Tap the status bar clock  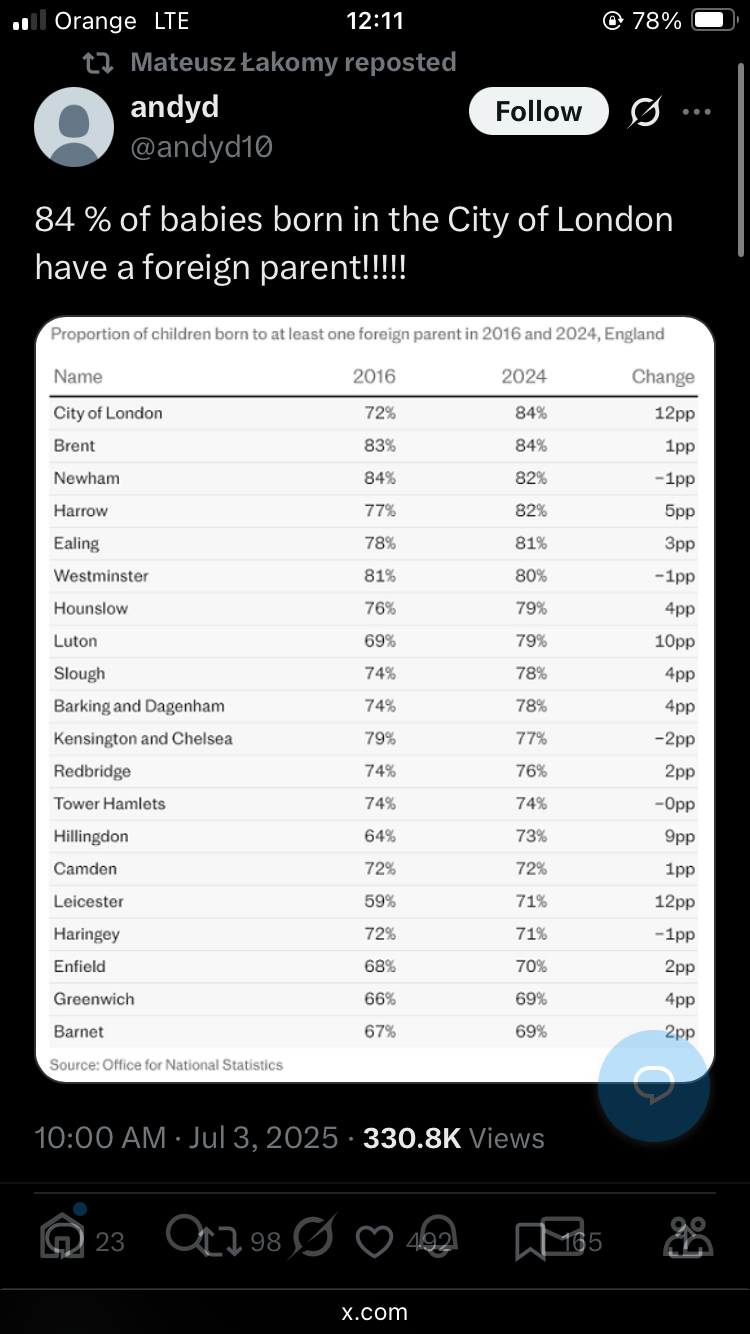tap(374, 21)
